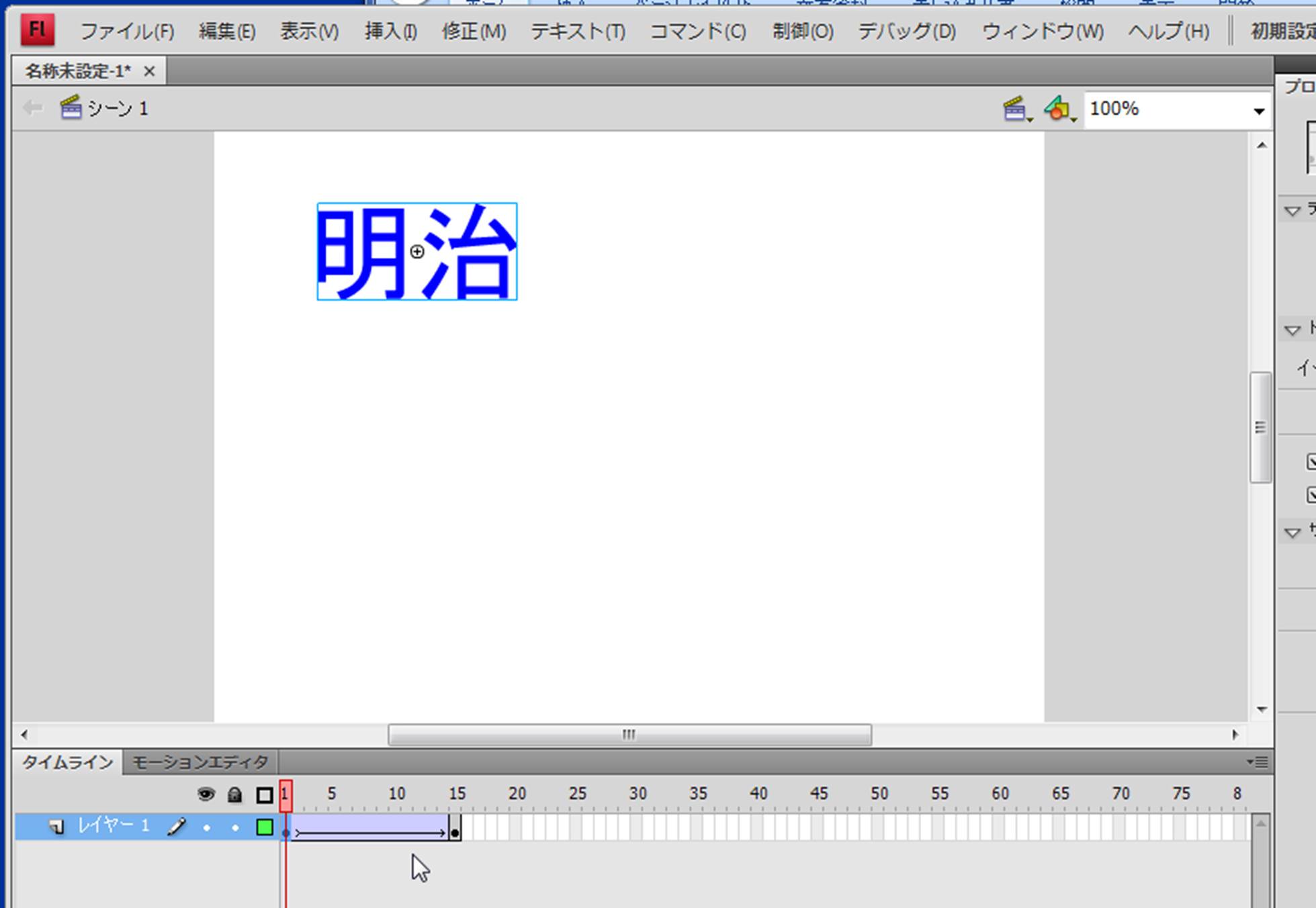
Task: Click the outline square icon in timeline header
Action: tap(264, 795)
